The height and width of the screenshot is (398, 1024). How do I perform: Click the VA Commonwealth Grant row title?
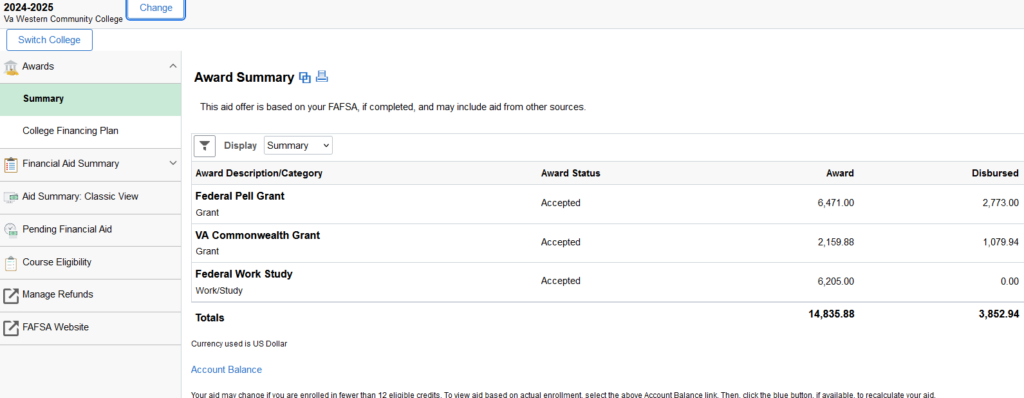[x=257, y=235]
